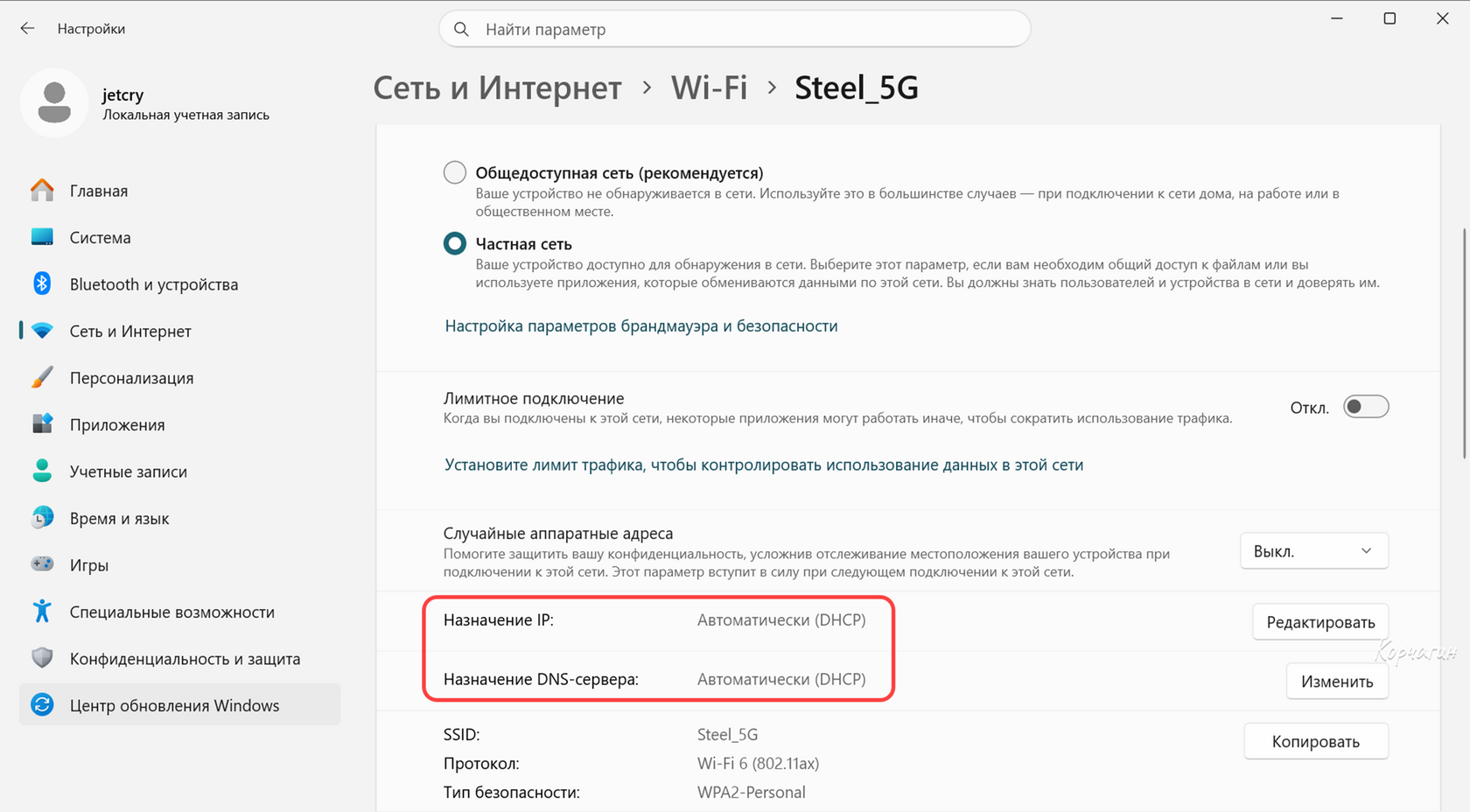Click the jetcry user avatar
Viewport: 1470px width, 812px height.
pyautogui.click(x=54, y=103)
